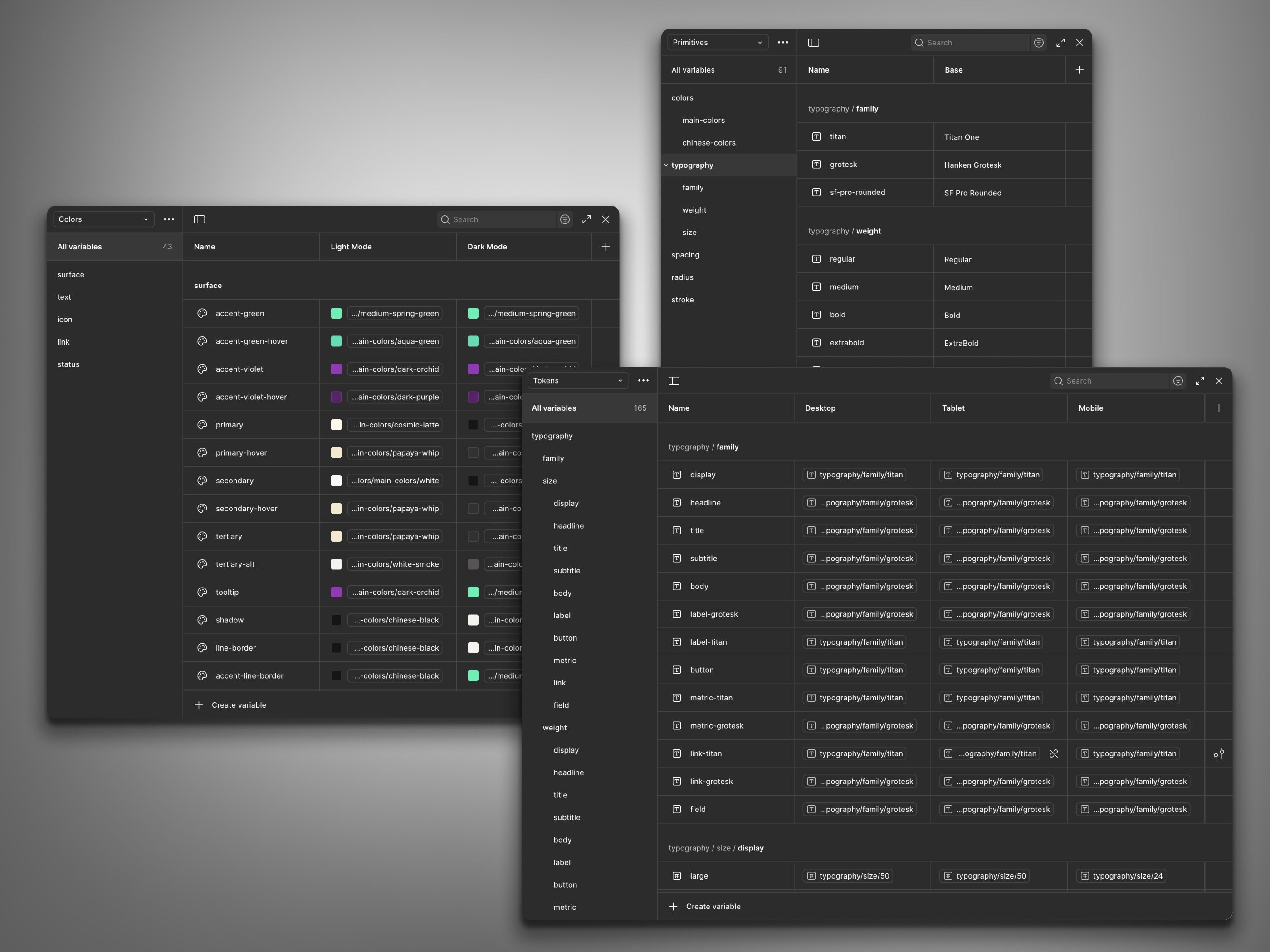Add a new mode column in Tokens
The height and width of the screenshot is (952, 1270).
1218,408
